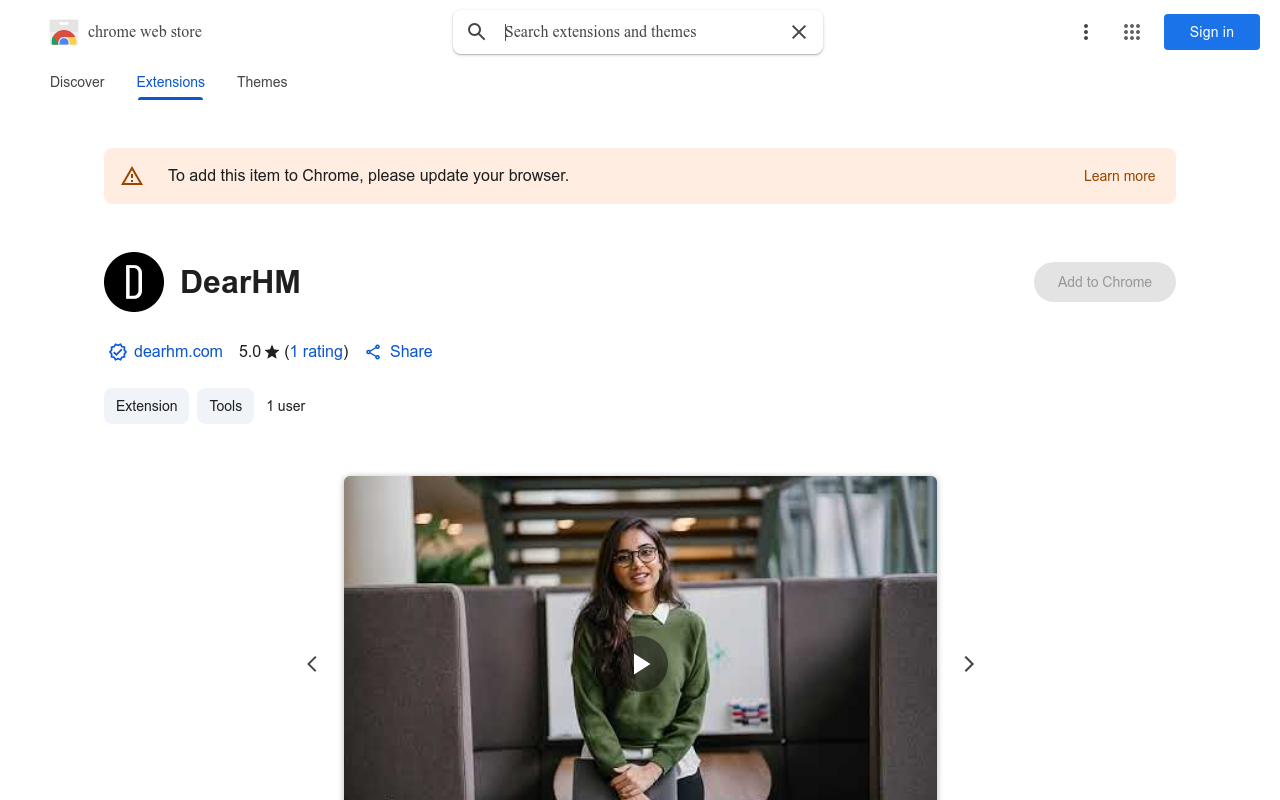Click the DearHM extension title
This screenshot has height=800, width=1280.
240,282
